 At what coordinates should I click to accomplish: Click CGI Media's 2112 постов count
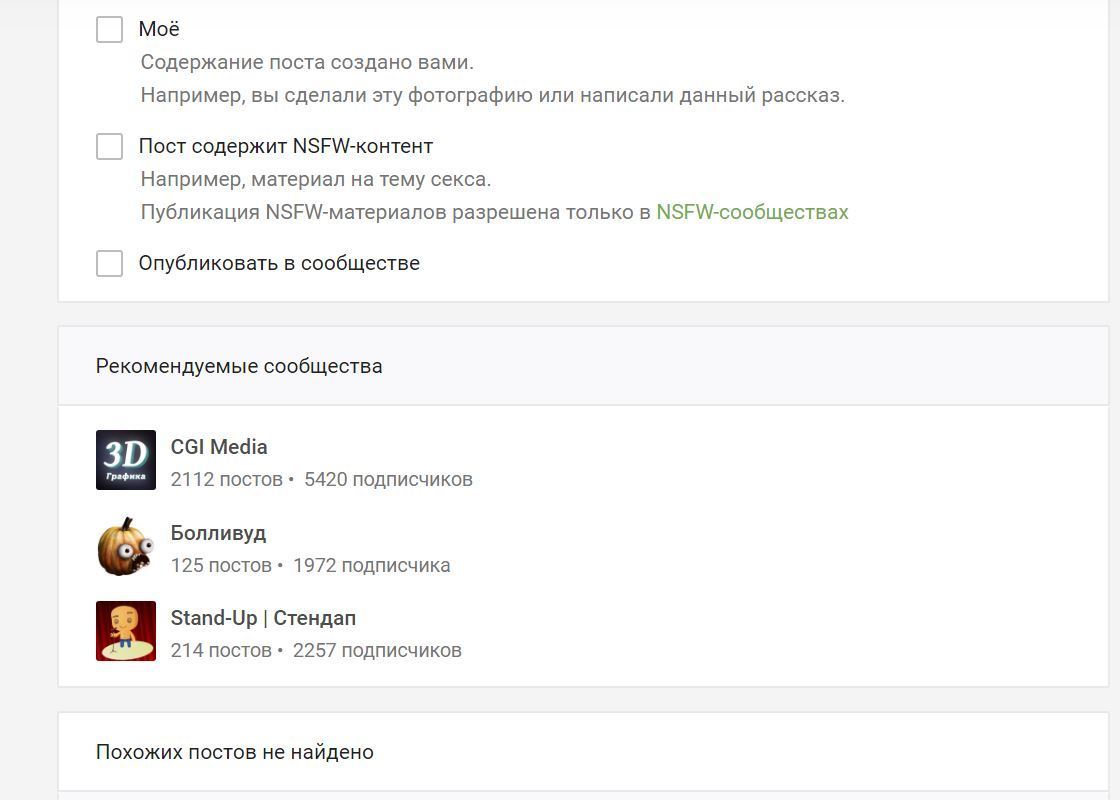tap(226, 479)
